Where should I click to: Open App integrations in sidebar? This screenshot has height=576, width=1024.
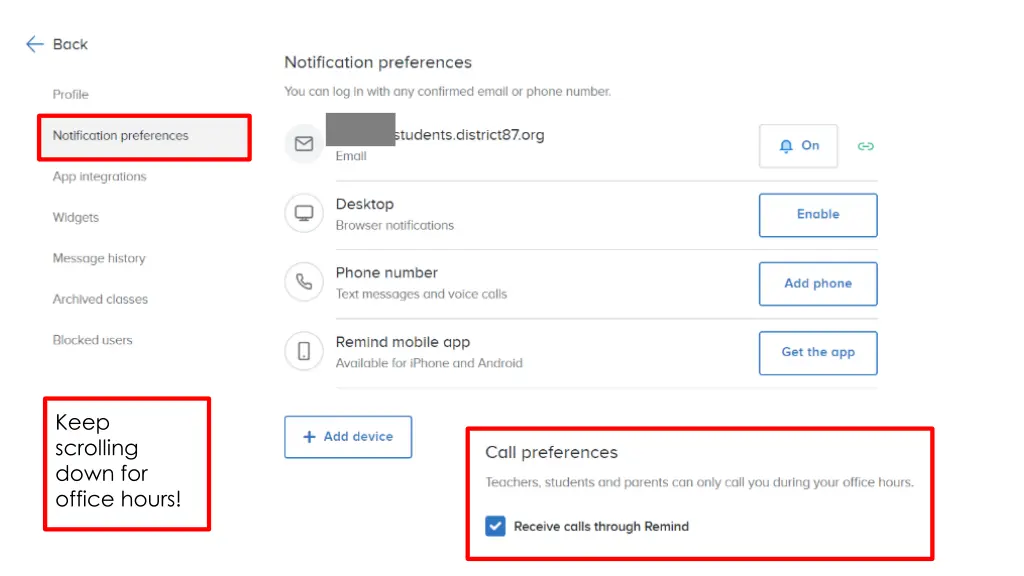100,177
